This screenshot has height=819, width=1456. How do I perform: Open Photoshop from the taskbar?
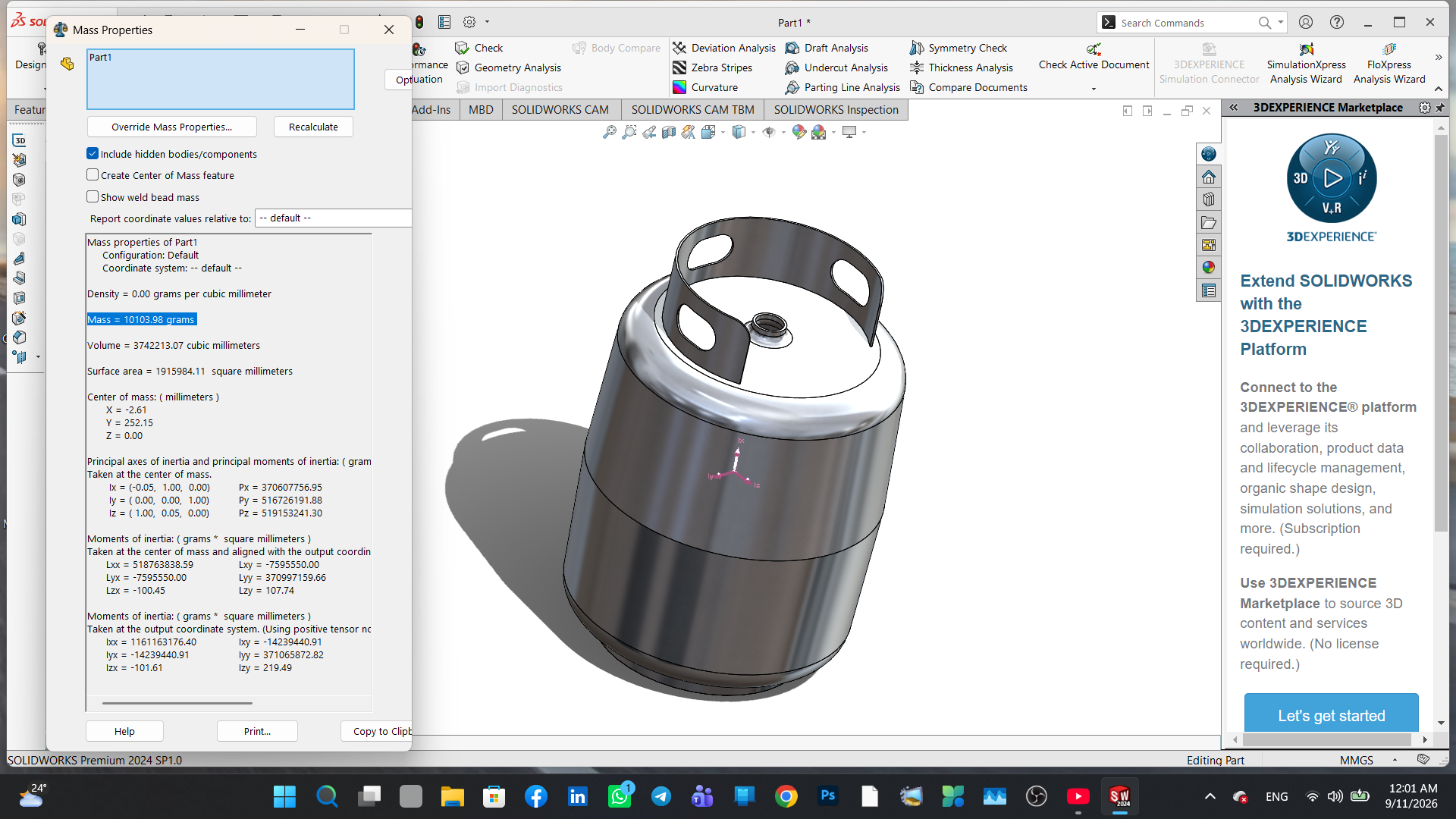point(828,795)
